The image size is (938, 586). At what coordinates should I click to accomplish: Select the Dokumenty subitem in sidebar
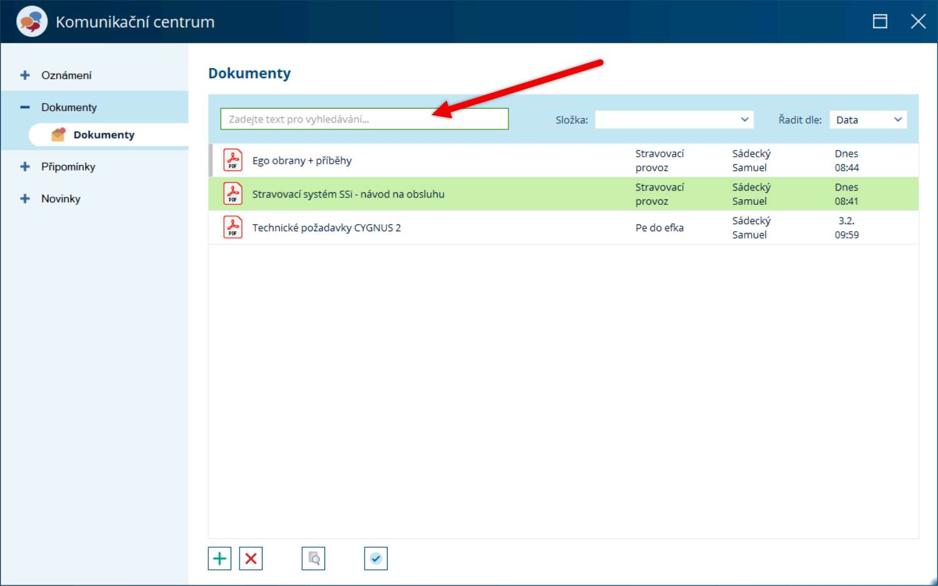click(104, 135)
